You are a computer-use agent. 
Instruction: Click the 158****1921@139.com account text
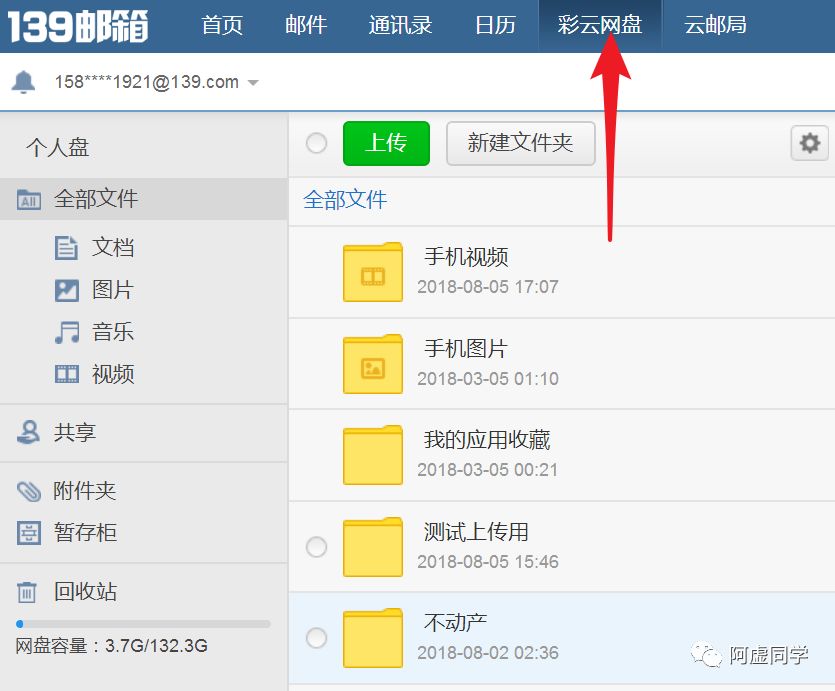[x=146, y=82]
